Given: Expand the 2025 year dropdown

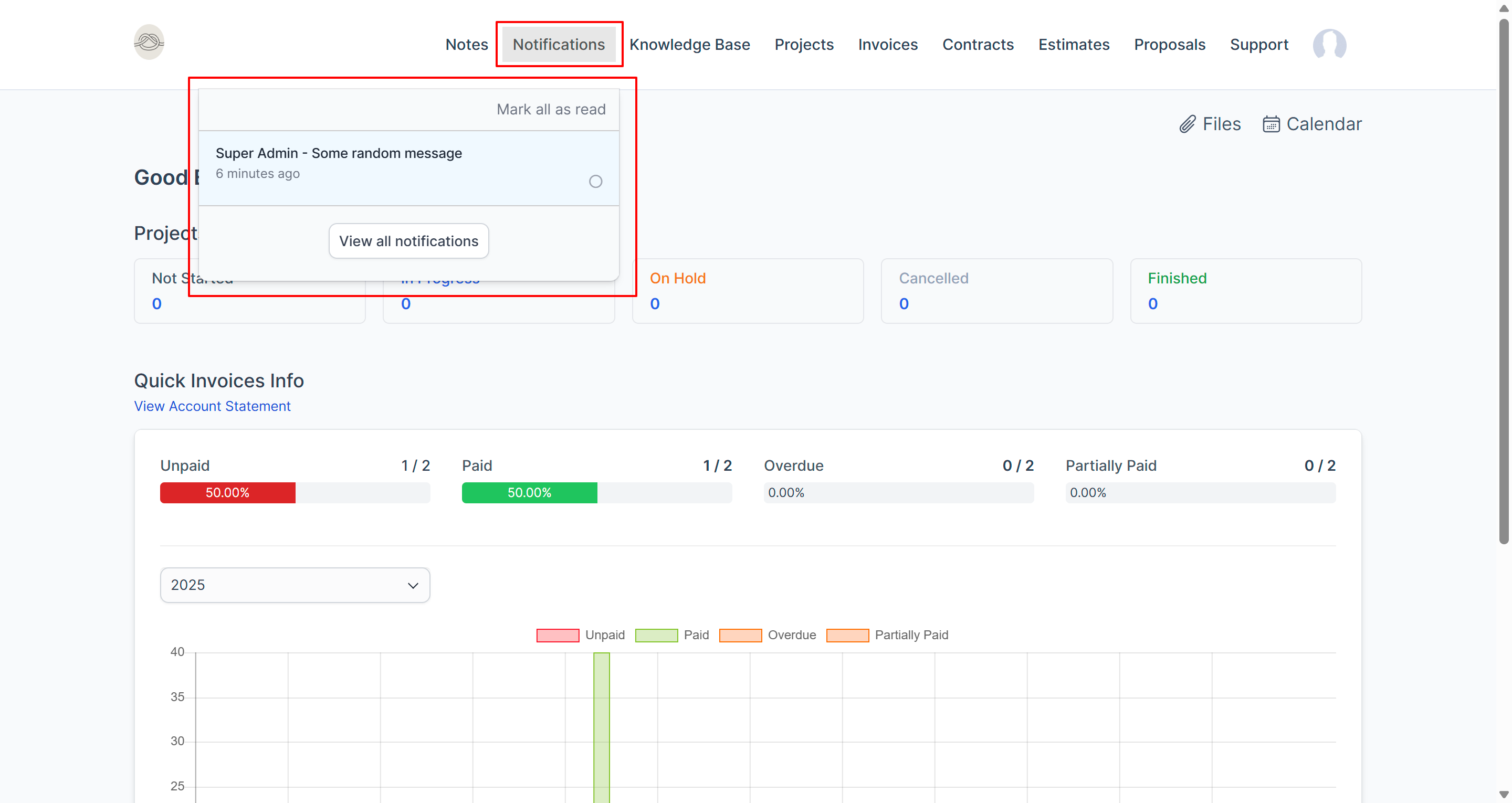Looking at the screenshot, I should [x=295, y=585].
